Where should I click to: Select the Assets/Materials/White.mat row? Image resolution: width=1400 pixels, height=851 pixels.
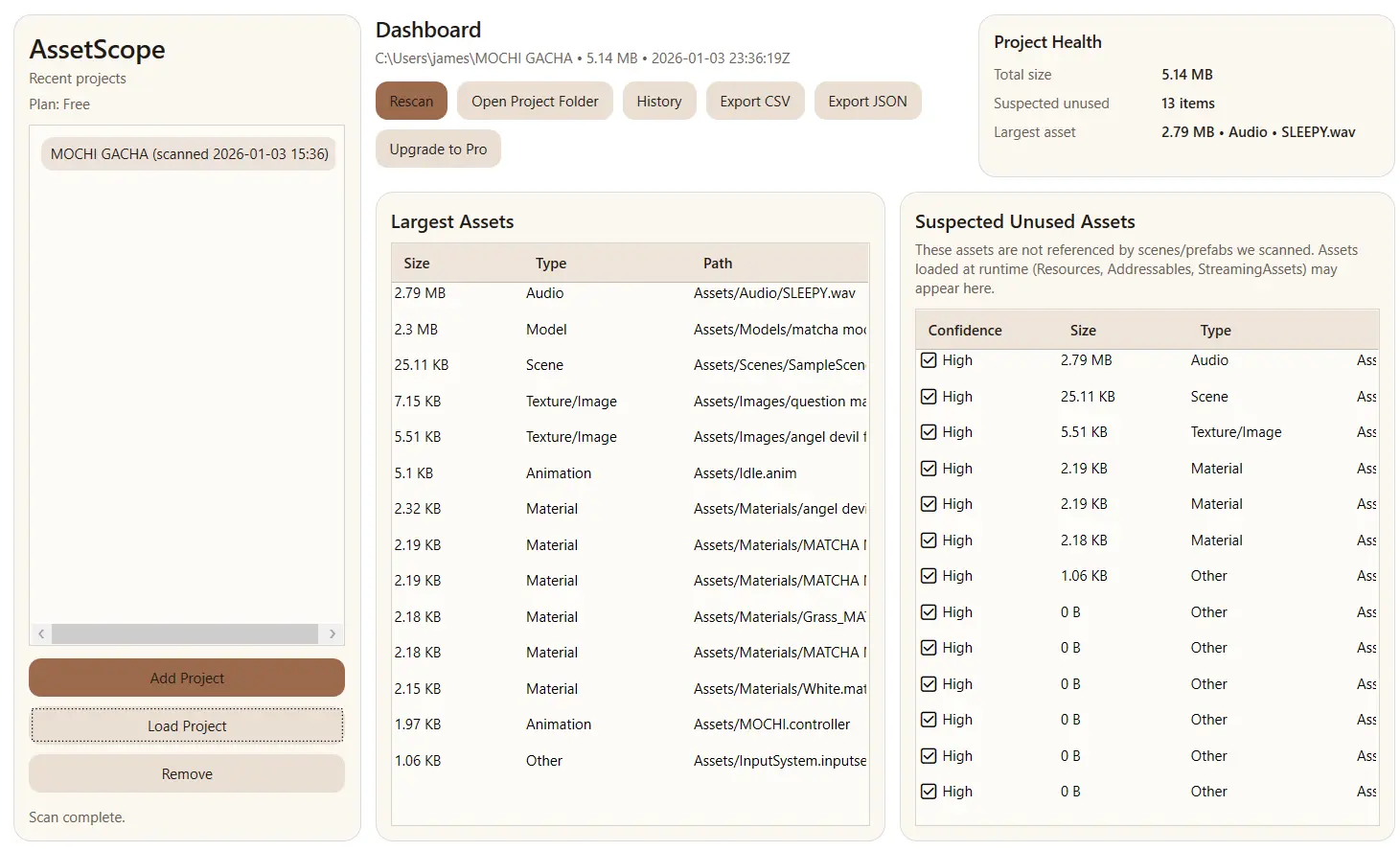tap(631, 689)
